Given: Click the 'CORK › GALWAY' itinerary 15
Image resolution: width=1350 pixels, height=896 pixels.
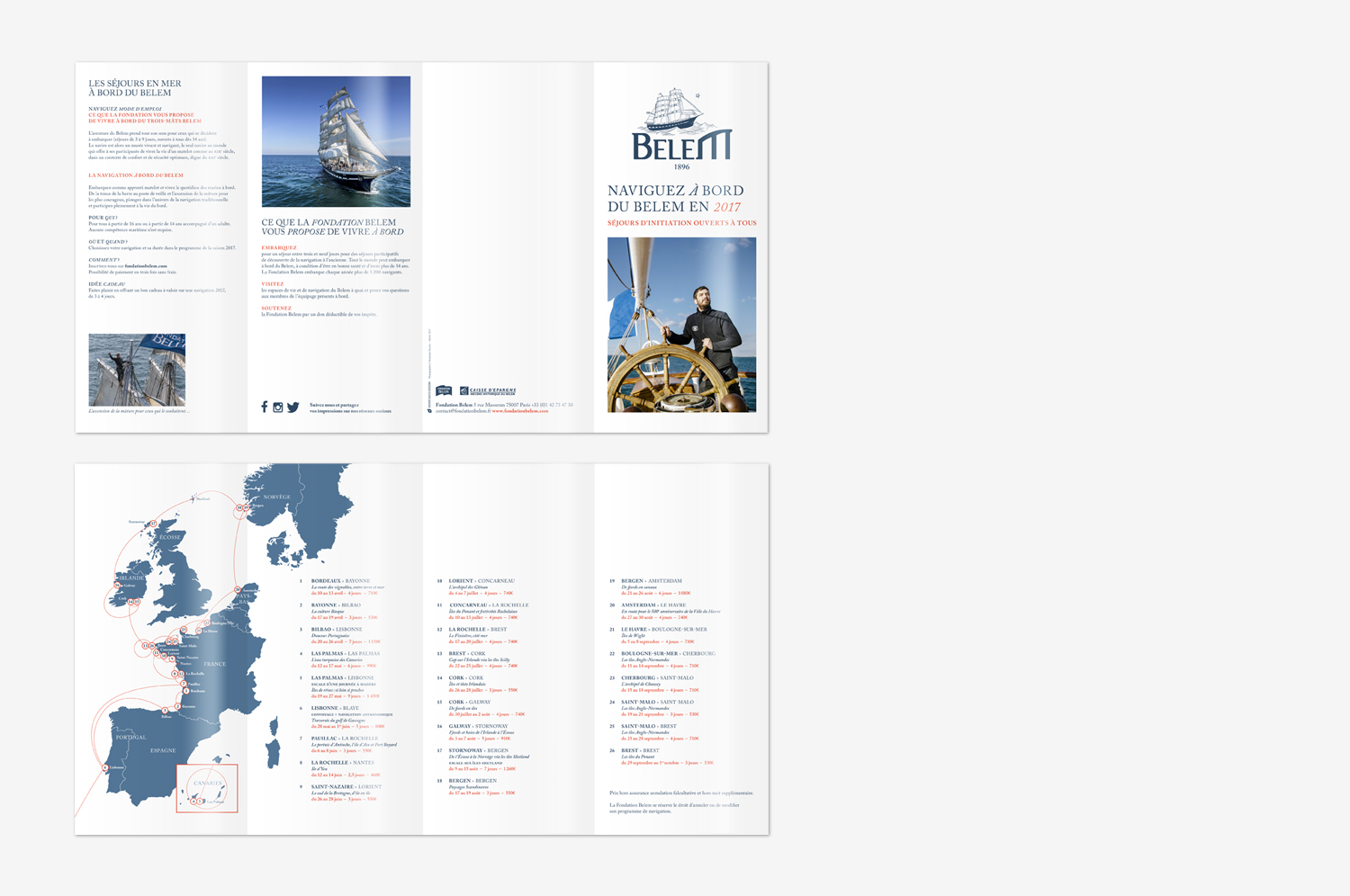Looking at the screenshot, I should coord(470,703).
